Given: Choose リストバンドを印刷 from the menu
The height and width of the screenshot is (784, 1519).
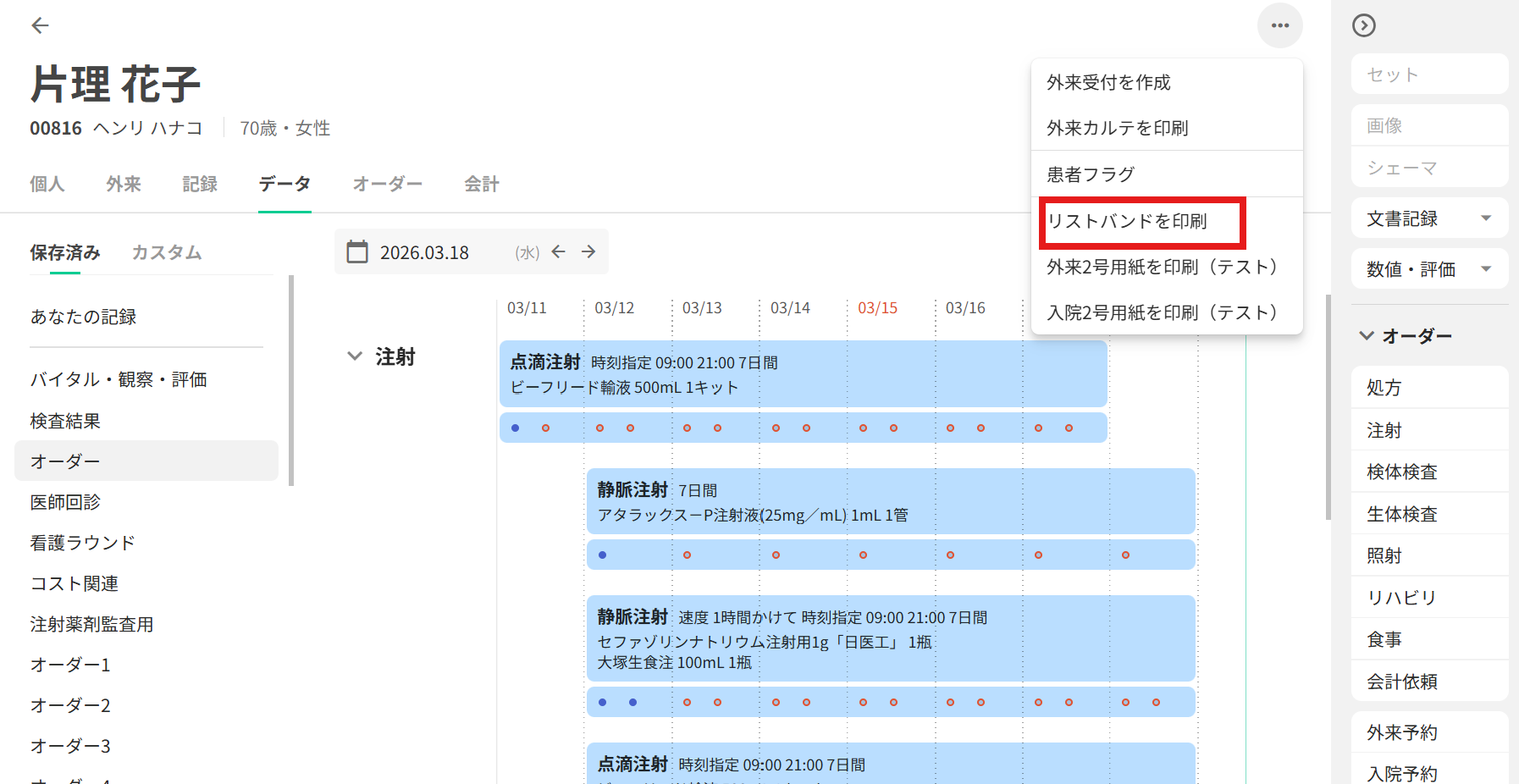Looking at the screenshot, I should point(1167,221).
